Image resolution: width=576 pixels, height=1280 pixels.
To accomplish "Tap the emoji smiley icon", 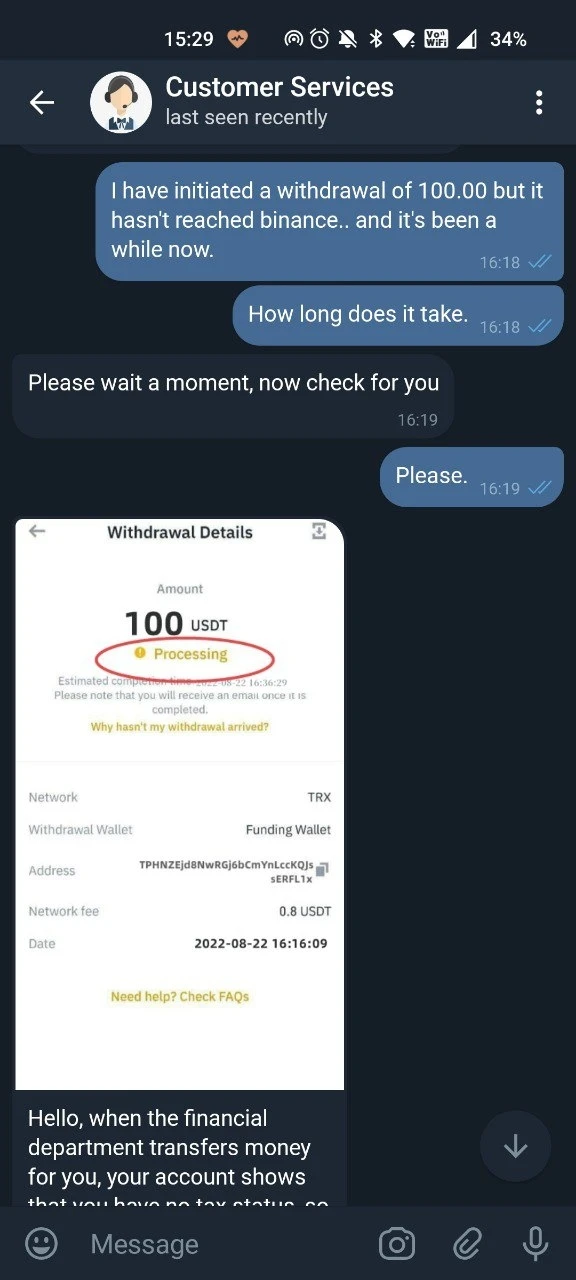I will [41, 1244].
